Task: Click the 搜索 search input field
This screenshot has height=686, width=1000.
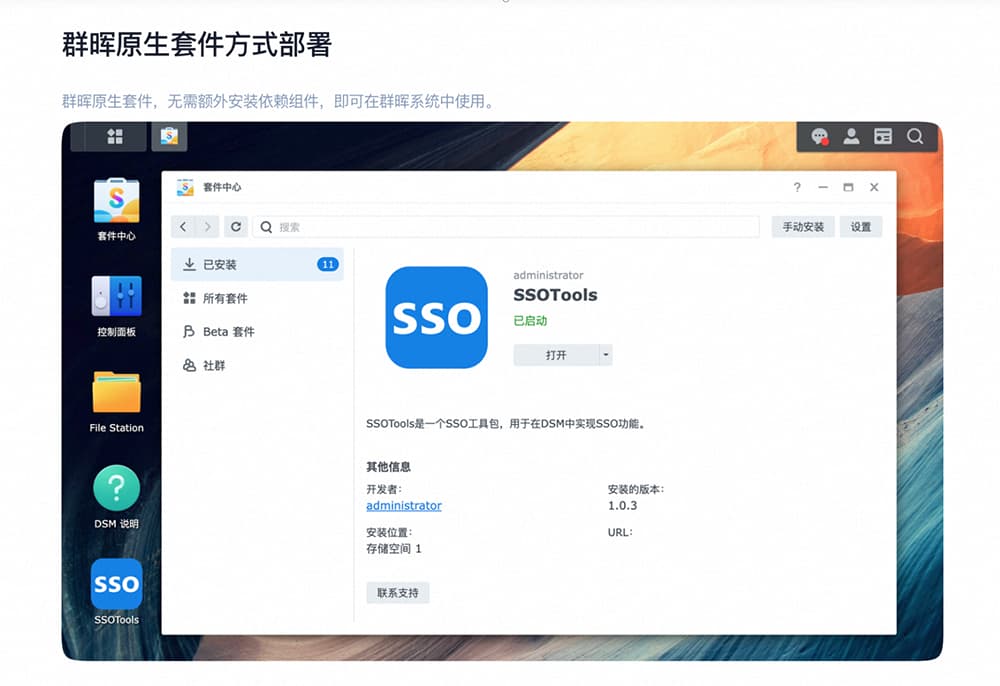Action: pyautogui.click(x=506, y=227)
